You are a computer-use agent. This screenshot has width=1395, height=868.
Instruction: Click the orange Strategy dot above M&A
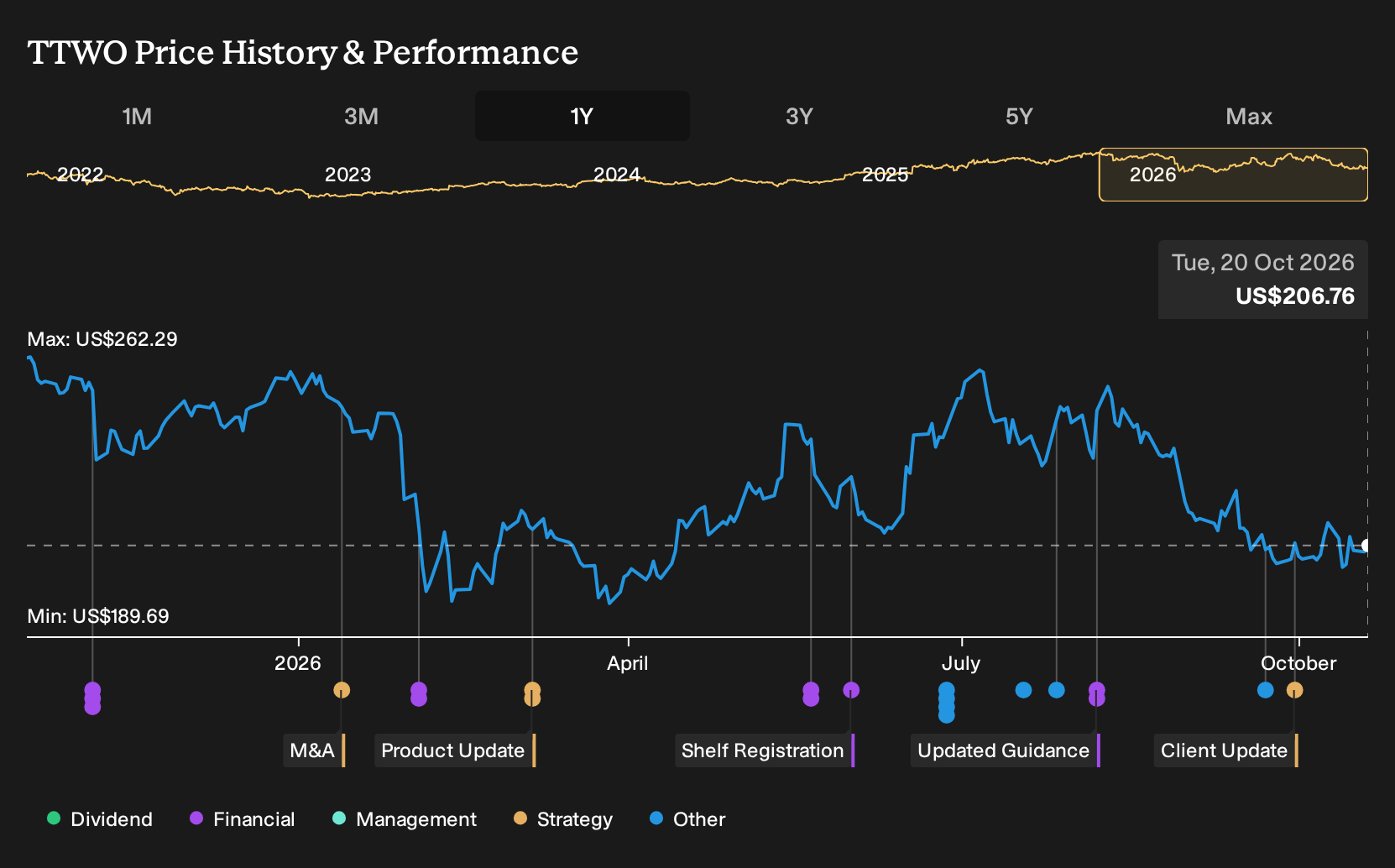[342, 690]
